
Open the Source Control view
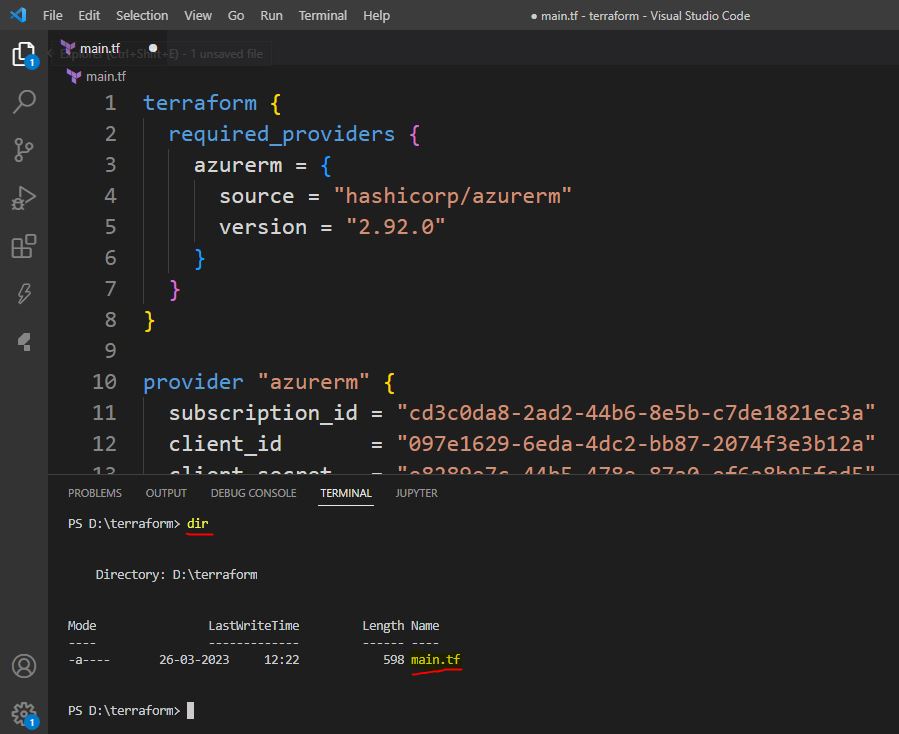point(23,150)
